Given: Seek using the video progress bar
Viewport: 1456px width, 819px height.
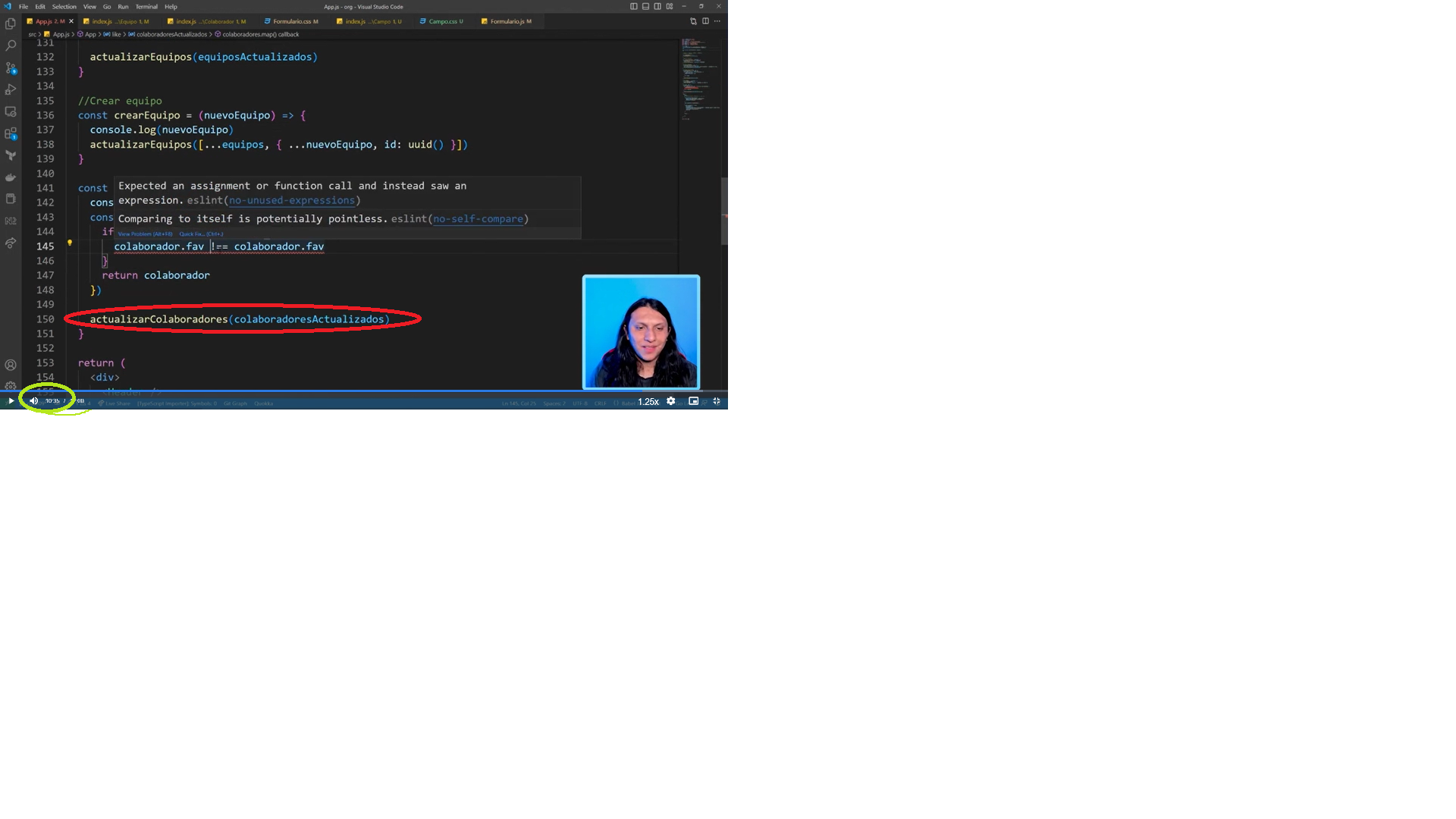Looking at the screenshot, I should click(364, 391).
